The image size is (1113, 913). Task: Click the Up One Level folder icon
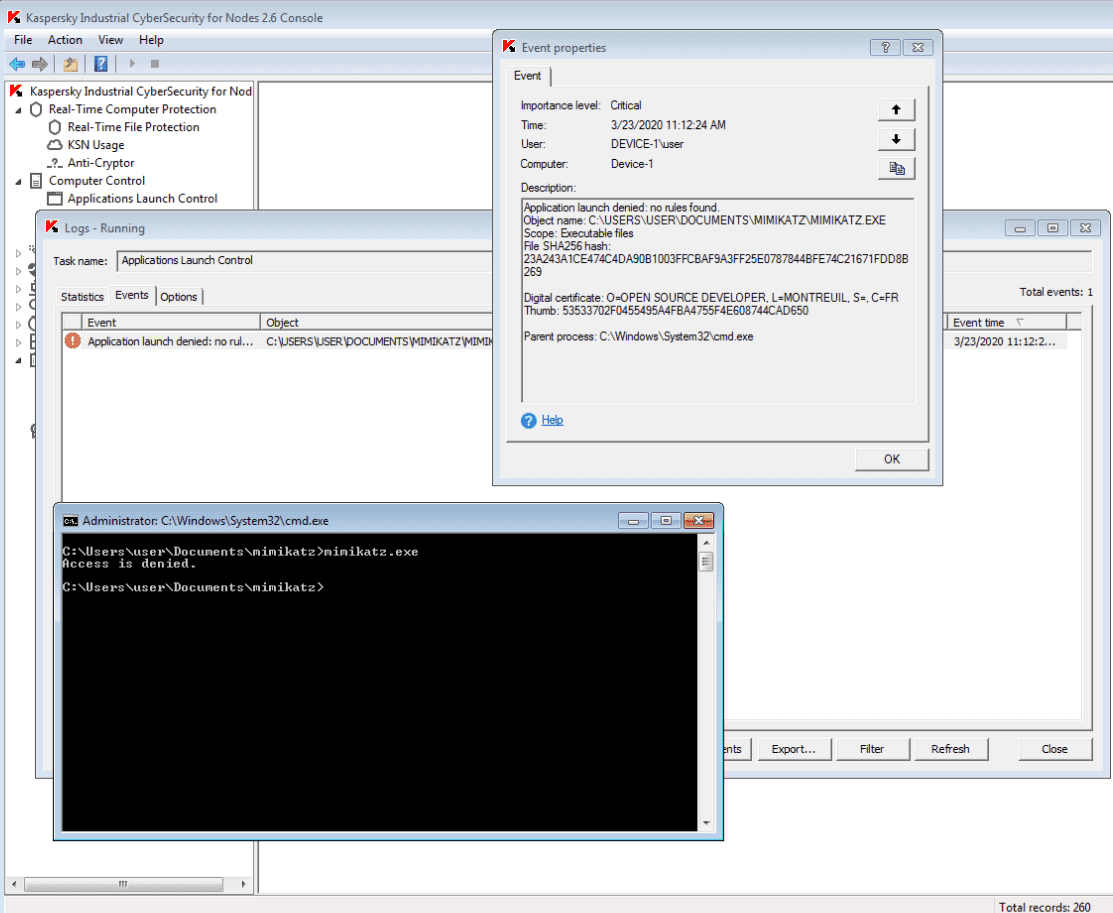(70, 64)
